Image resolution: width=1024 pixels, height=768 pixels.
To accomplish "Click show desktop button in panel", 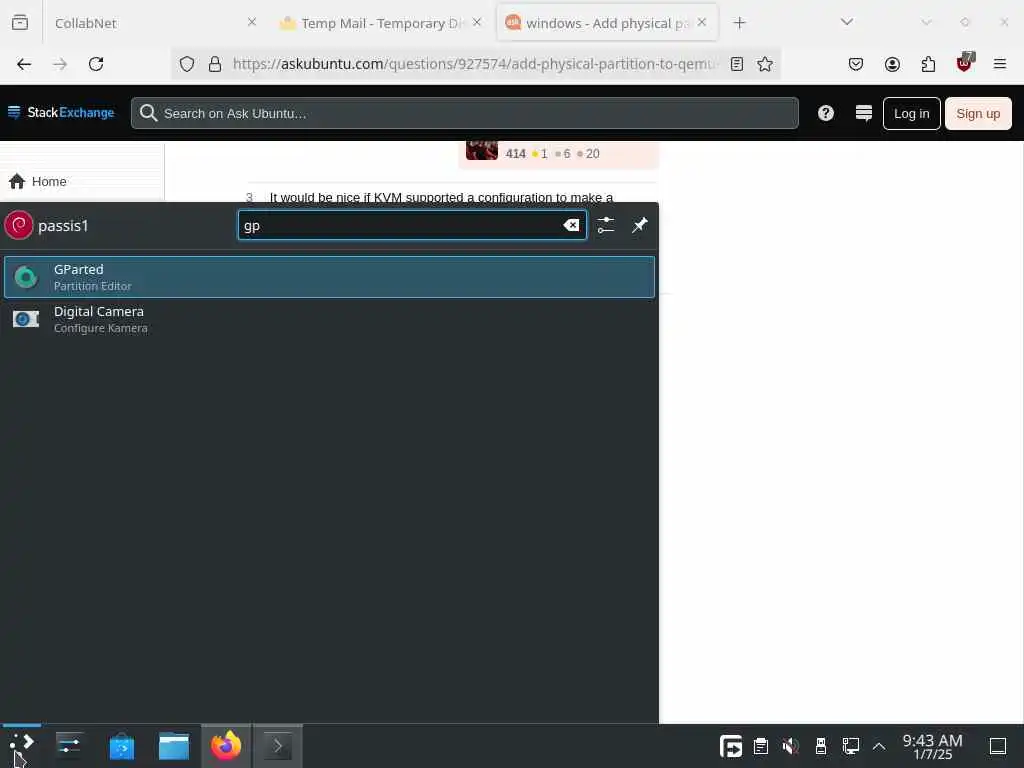I will pos(998,746).
